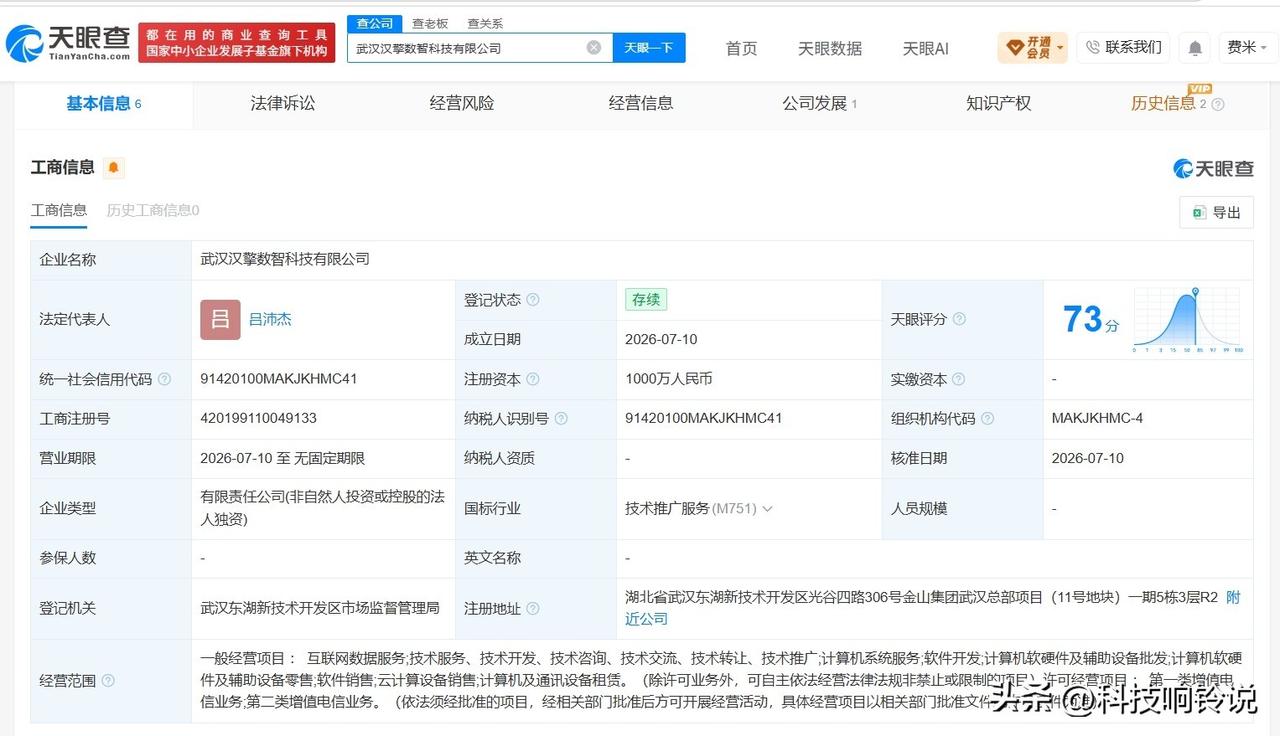Select the 营业期限 value 无固定期限
Viewport: 1280px width, 736px height.
pos(330,458)
